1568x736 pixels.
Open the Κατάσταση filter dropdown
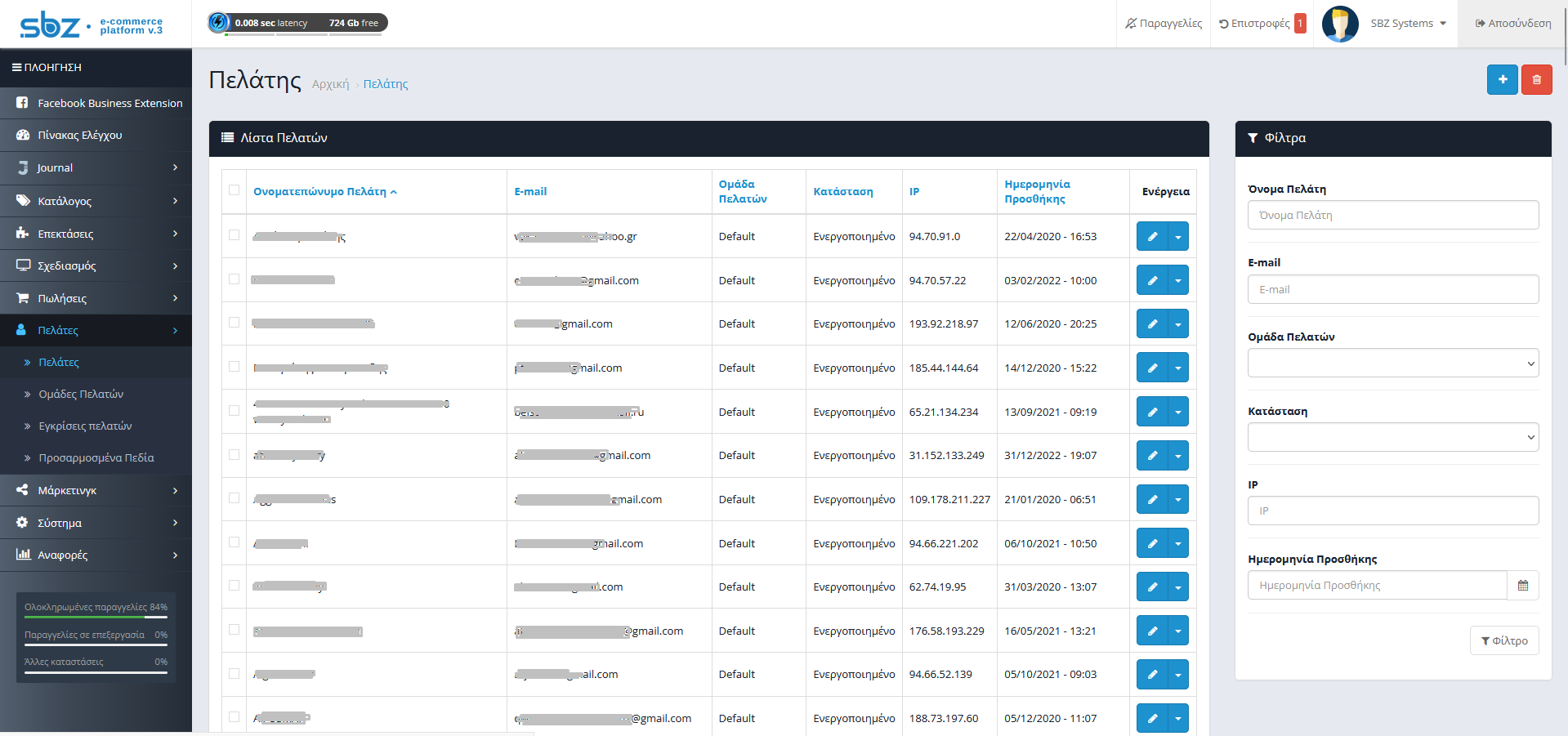coord(1392,438)
